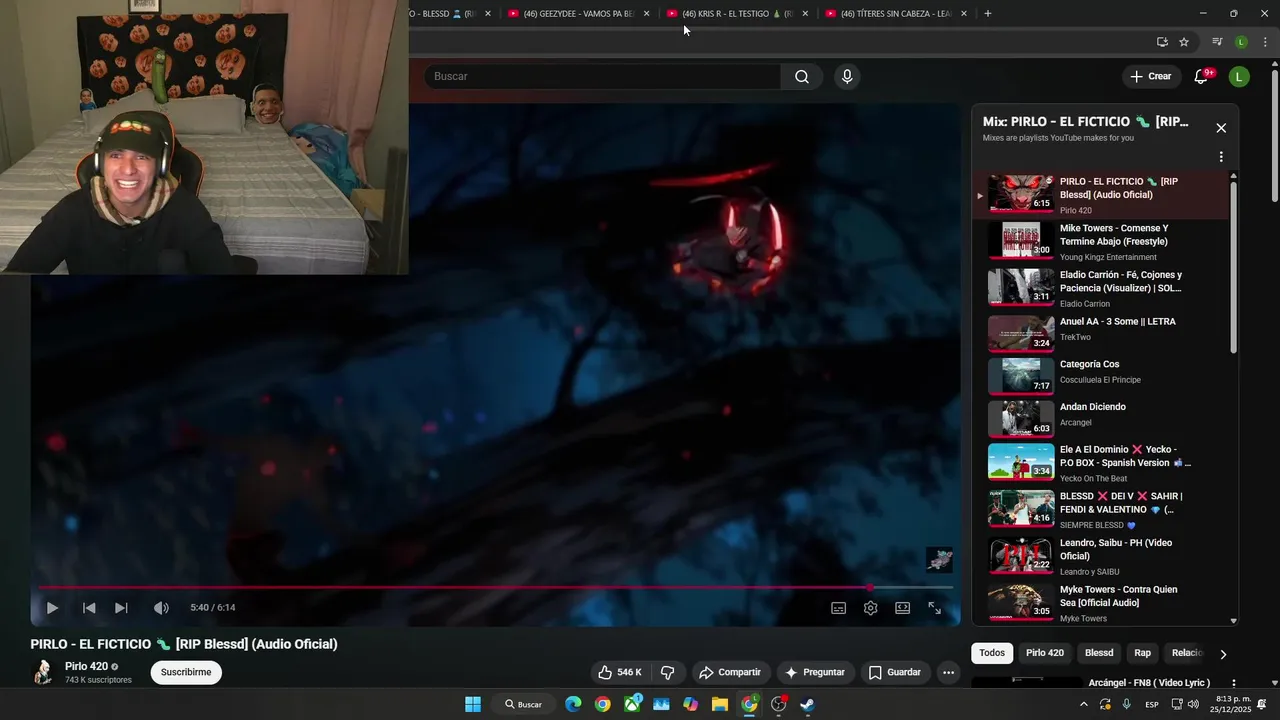
Task: Click the Chrome profile avatar
Action: pos(1241,42)
